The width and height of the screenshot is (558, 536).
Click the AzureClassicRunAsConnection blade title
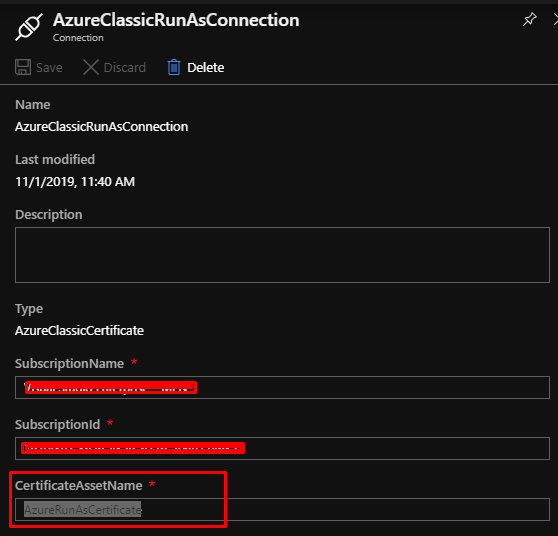[x=176, y=20]
